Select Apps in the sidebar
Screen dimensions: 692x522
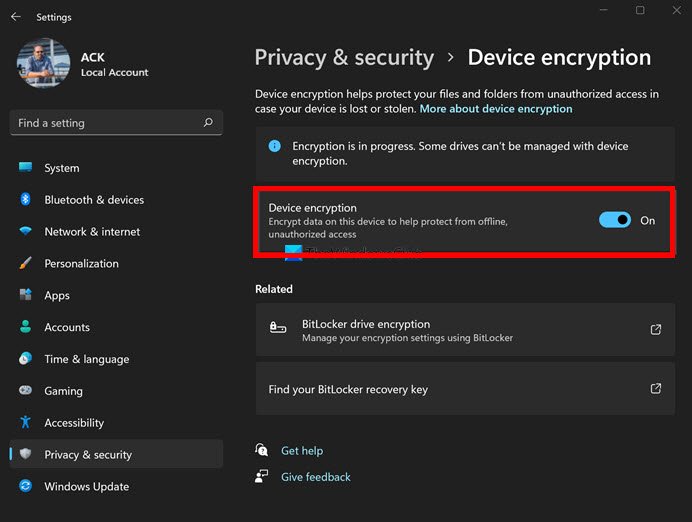pos(57,296)
